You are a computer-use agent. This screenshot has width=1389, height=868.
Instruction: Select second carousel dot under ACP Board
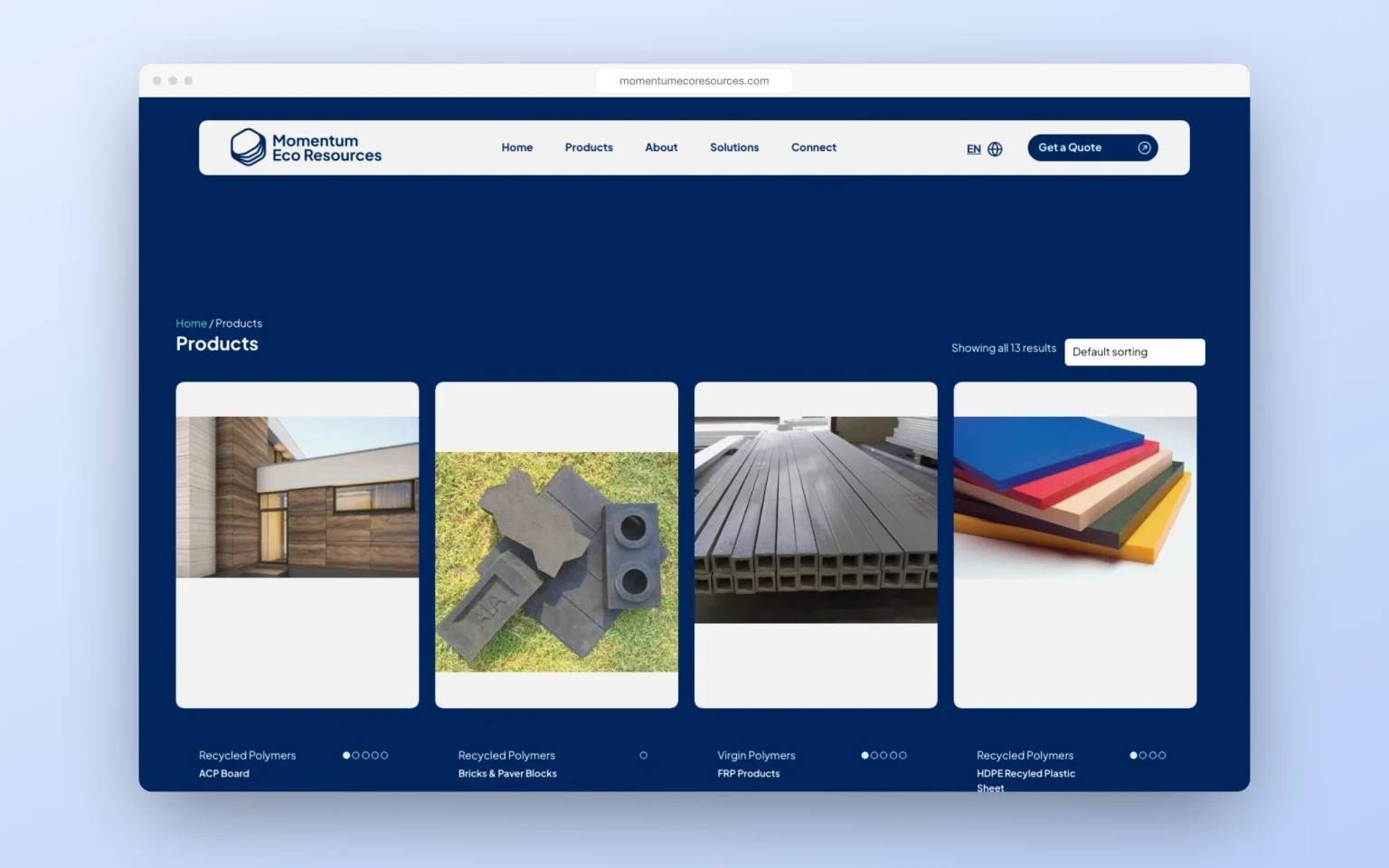pos(356,755)
